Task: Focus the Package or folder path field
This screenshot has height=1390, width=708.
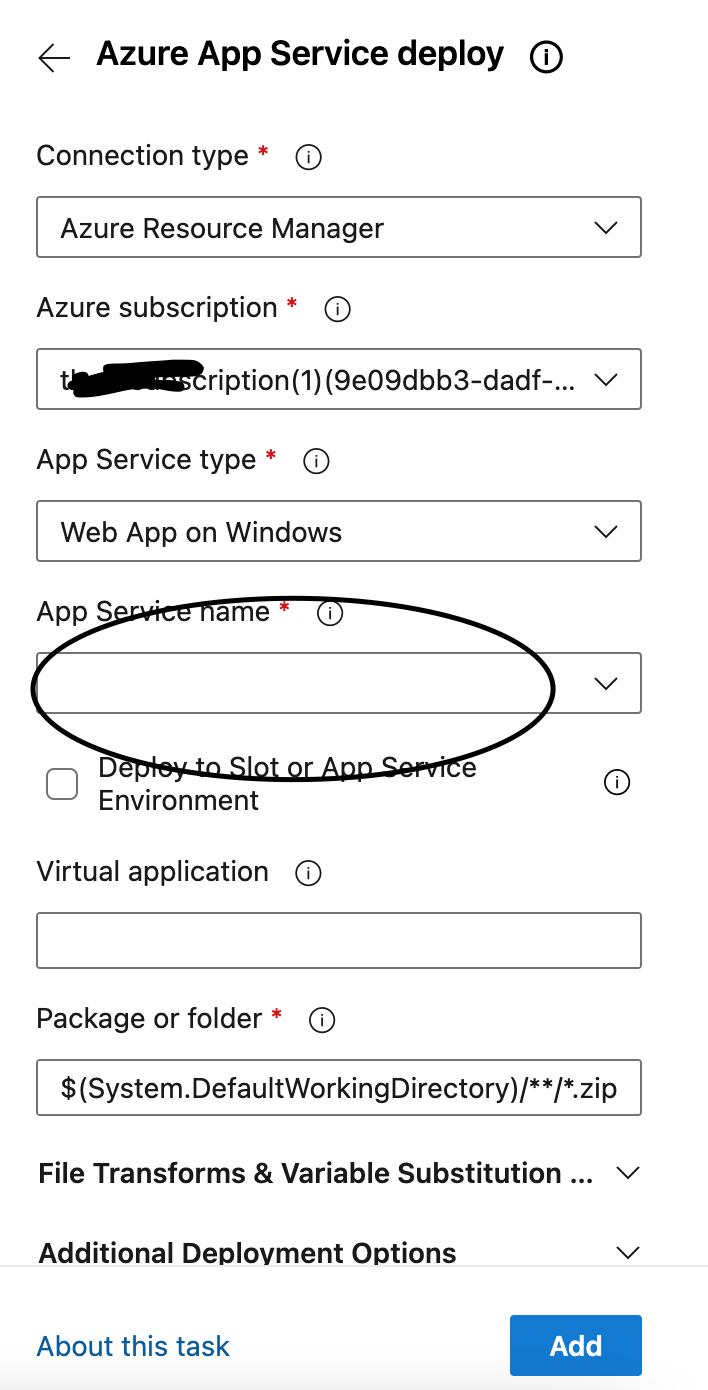Action: click(339, 1087)
